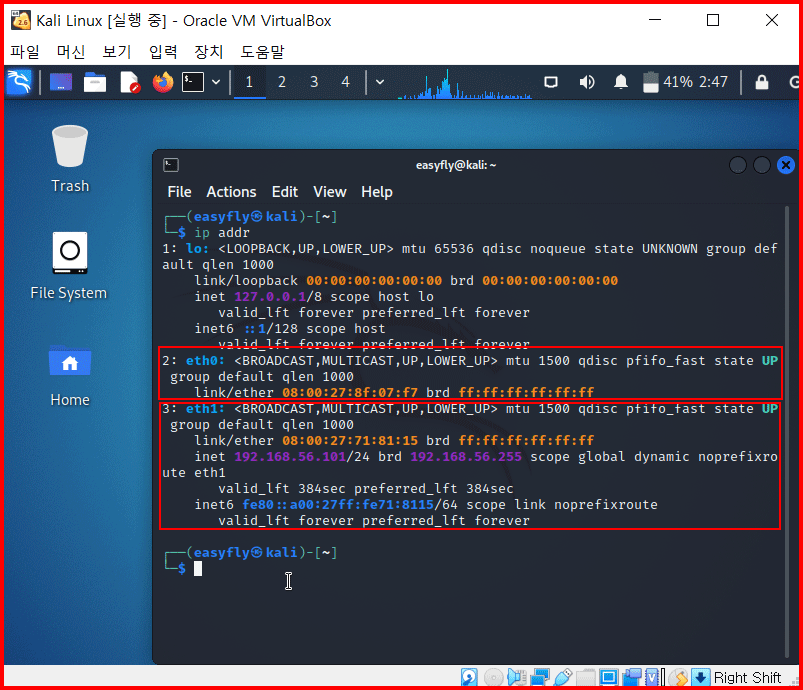Click the hard disk activity status icon
803x690 pixels.
pyautogui.click(x=469, y=677)
